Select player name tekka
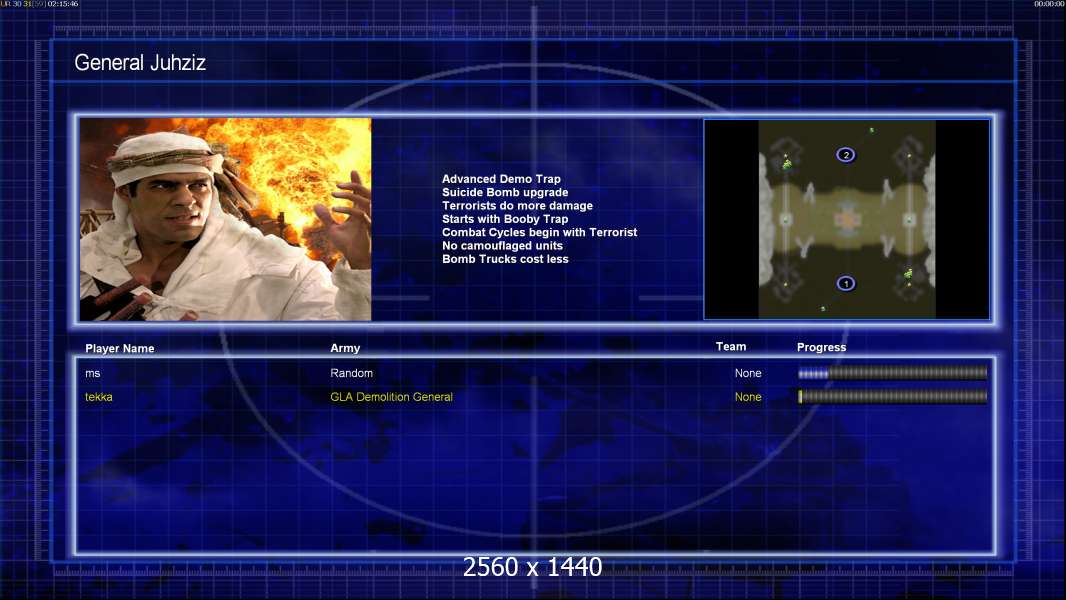The image size is (1066, 600). tap(99, 397)
